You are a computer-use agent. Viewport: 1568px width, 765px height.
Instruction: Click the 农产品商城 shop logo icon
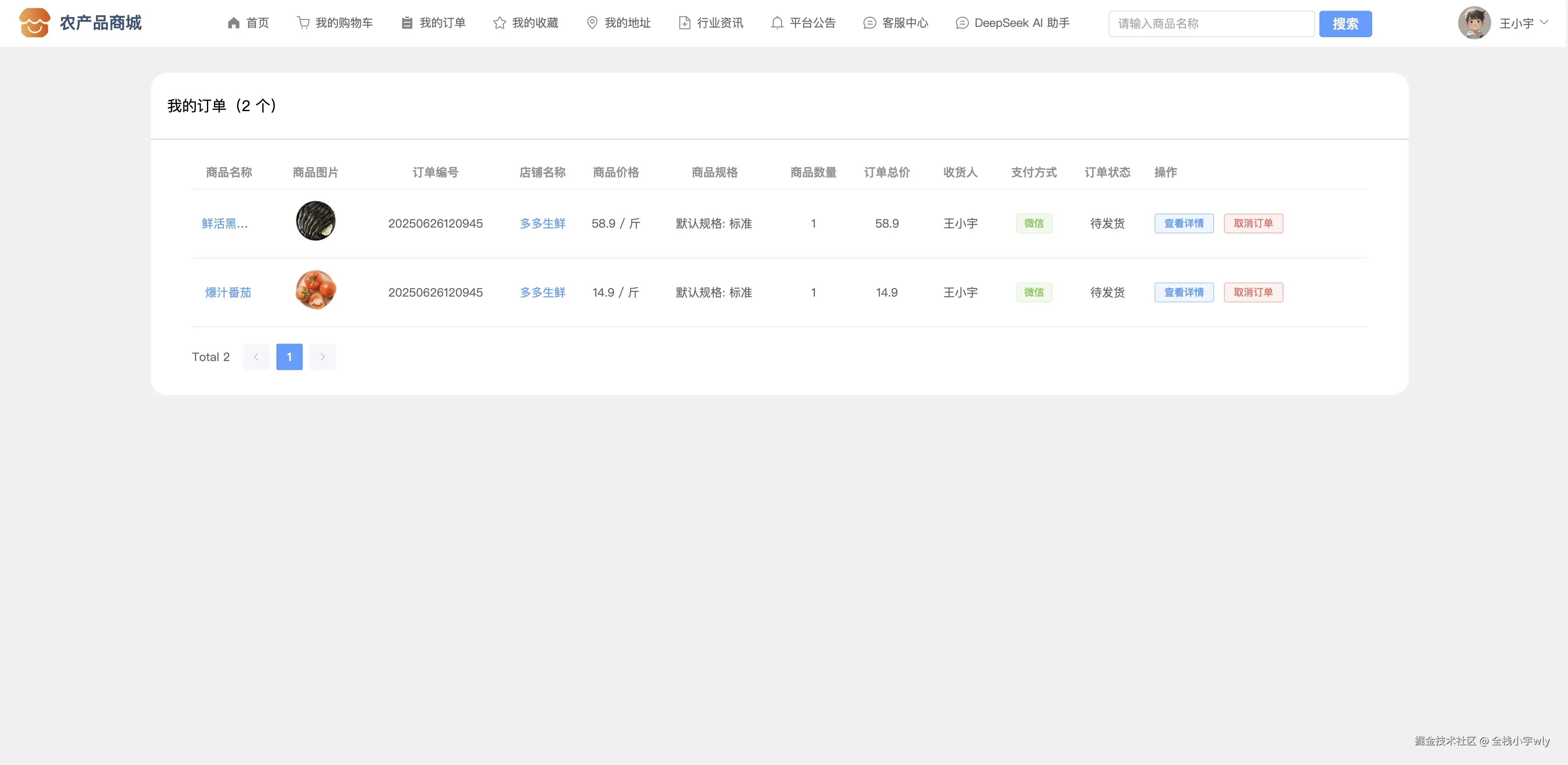(34, 23)
